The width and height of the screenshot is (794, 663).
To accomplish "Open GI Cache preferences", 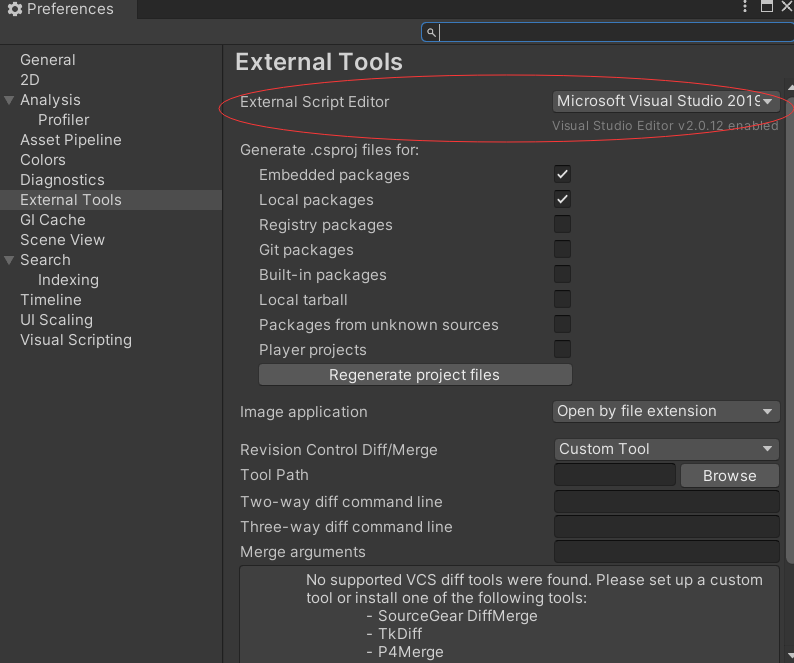I will tap(53, 220).
